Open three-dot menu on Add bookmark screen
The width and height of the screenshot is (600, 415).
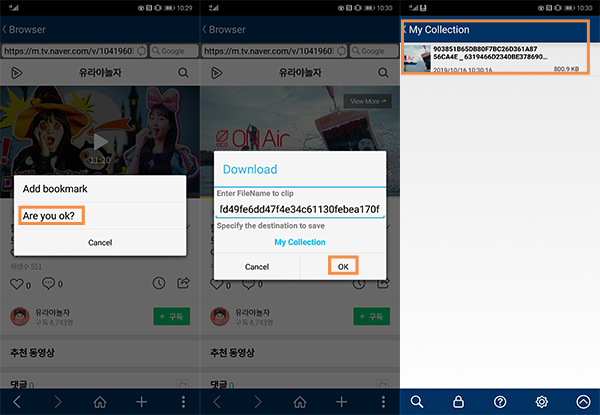point(183,402)
